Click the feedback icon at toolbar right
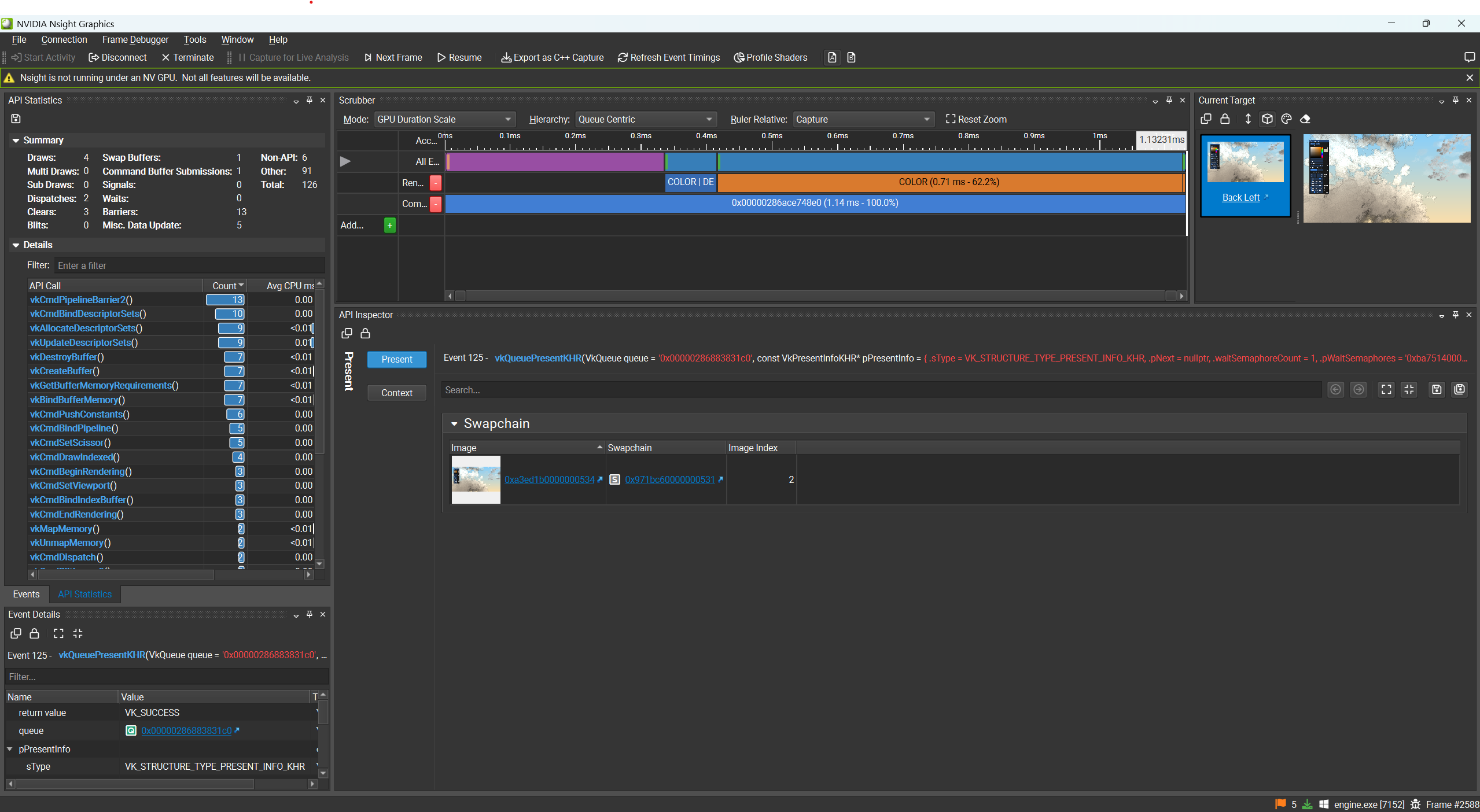This screenshot has width=1480, height=812. 1469,57
